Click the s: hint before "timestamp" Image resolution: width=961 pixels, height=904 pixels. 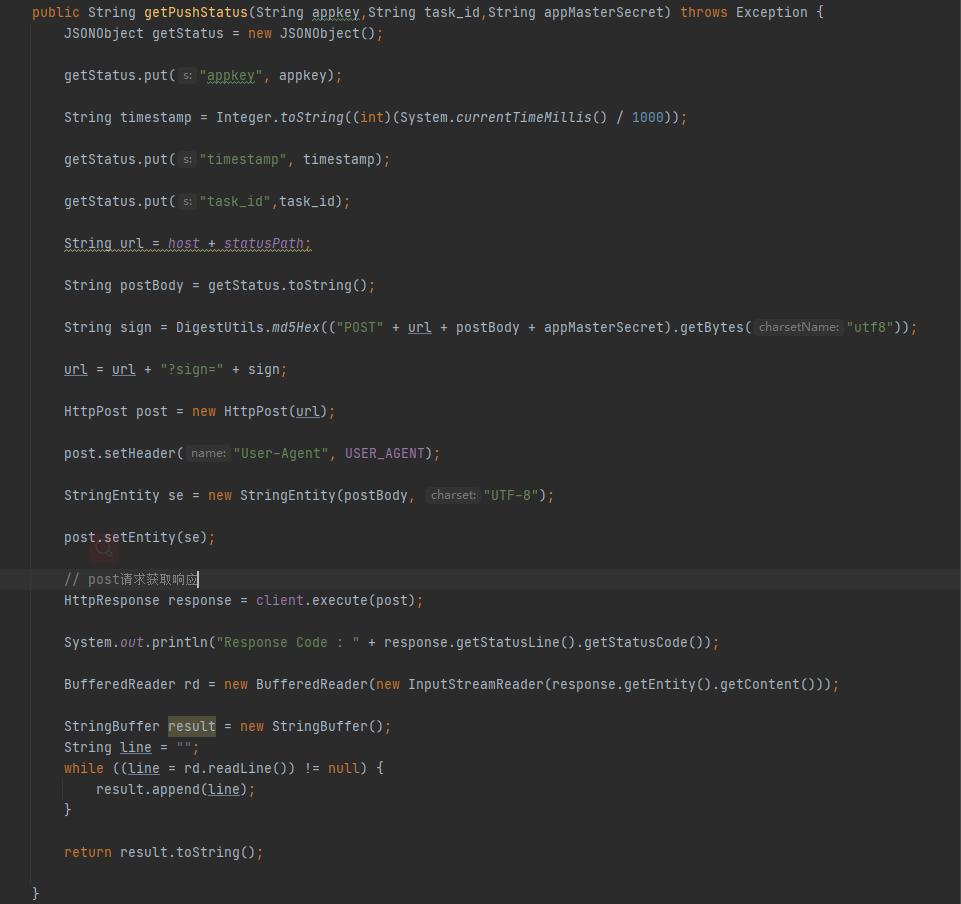pyautogui.click(x=188, y=159)
